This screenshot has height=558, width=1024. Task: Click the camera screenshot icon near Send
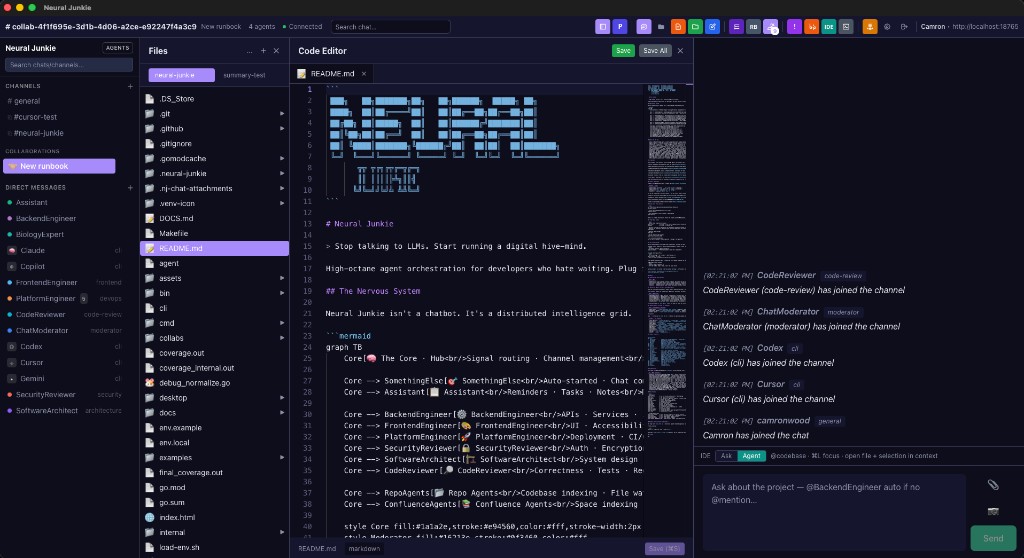[993, 511]
